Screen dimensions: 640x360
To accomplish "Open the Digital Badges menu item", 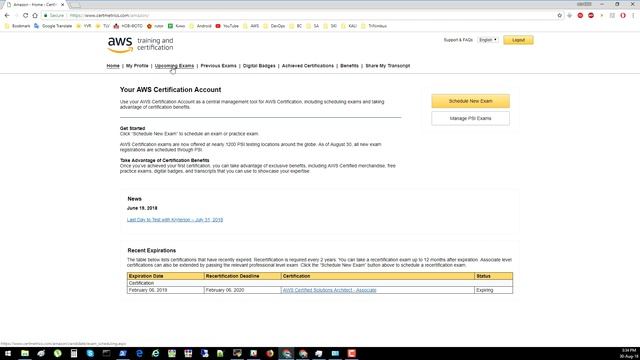I will pos(259,66).
